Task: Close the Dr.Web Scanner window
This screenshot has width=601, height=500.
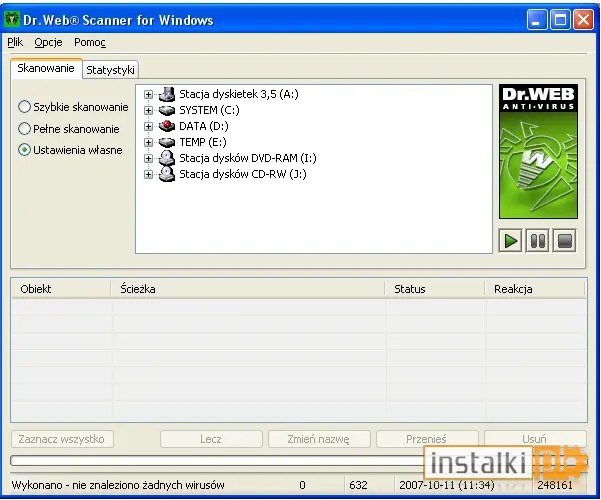Action: pos(583,20)
